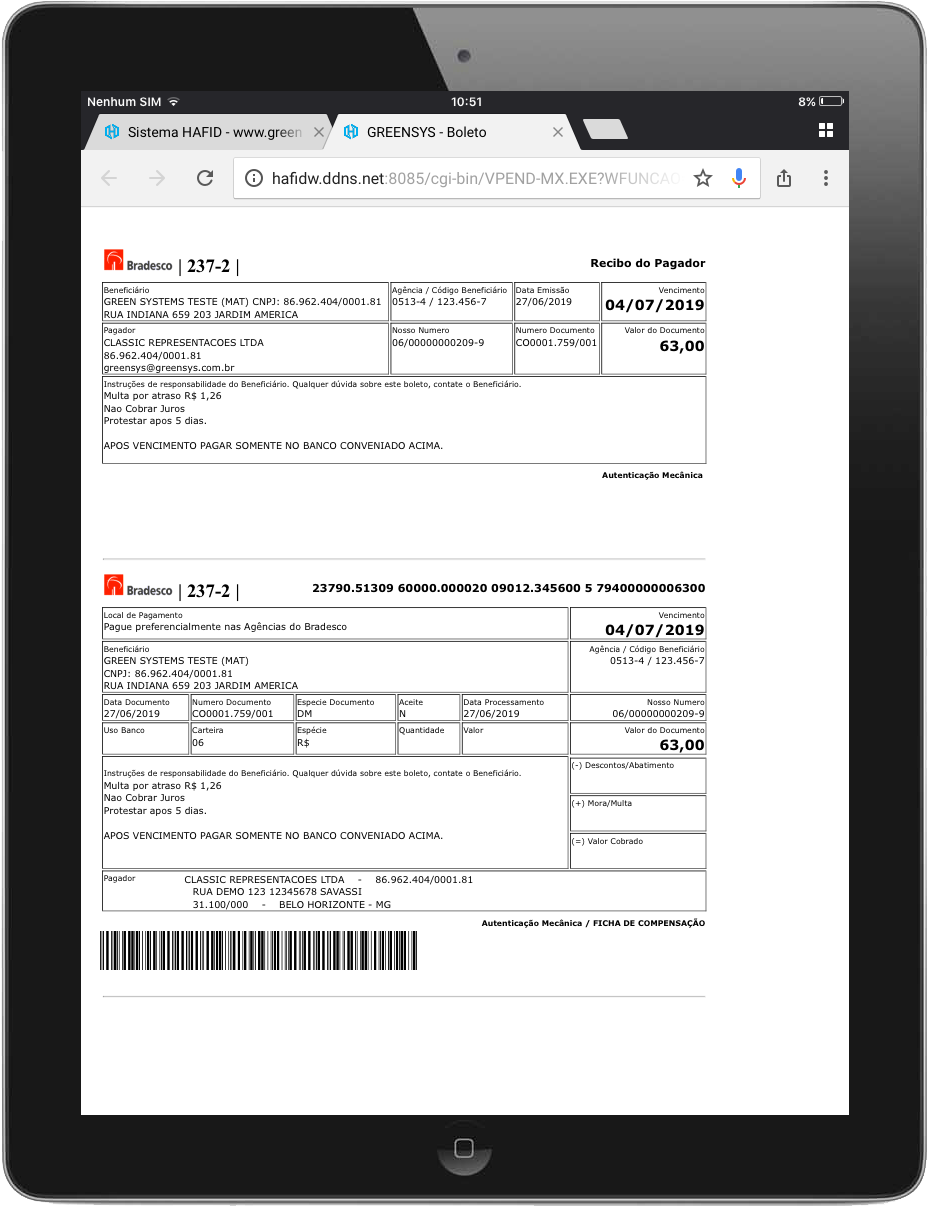
Task: Open site info icon in address bar
Action: tap(254, 178)
